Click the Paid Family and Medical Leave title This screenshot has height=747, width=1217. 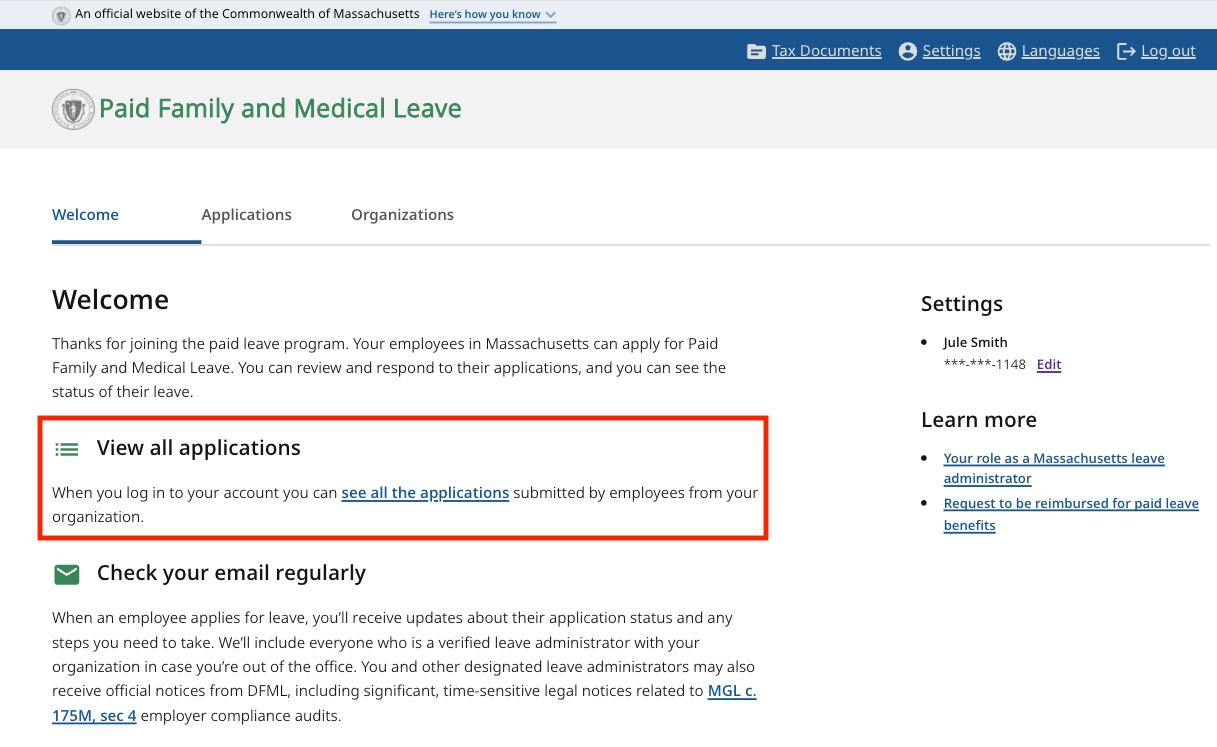[280, 109]
